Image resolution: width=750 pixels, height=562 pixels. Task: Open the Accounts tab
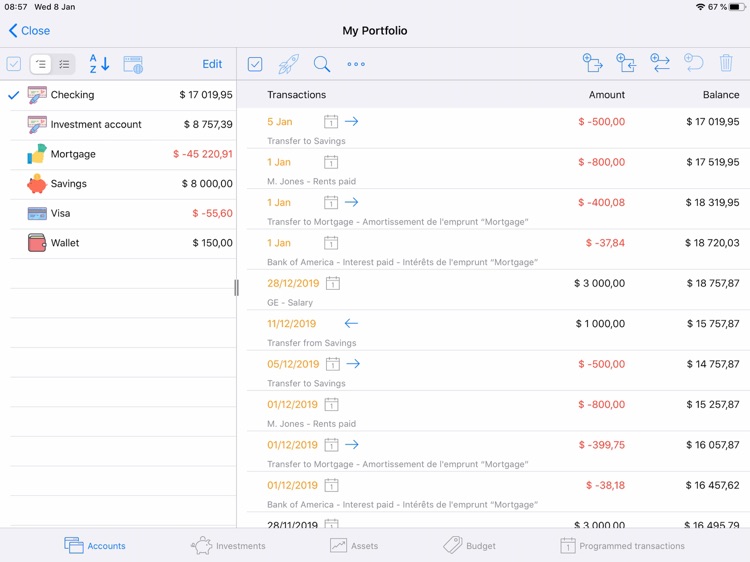(x=94, y=546)
